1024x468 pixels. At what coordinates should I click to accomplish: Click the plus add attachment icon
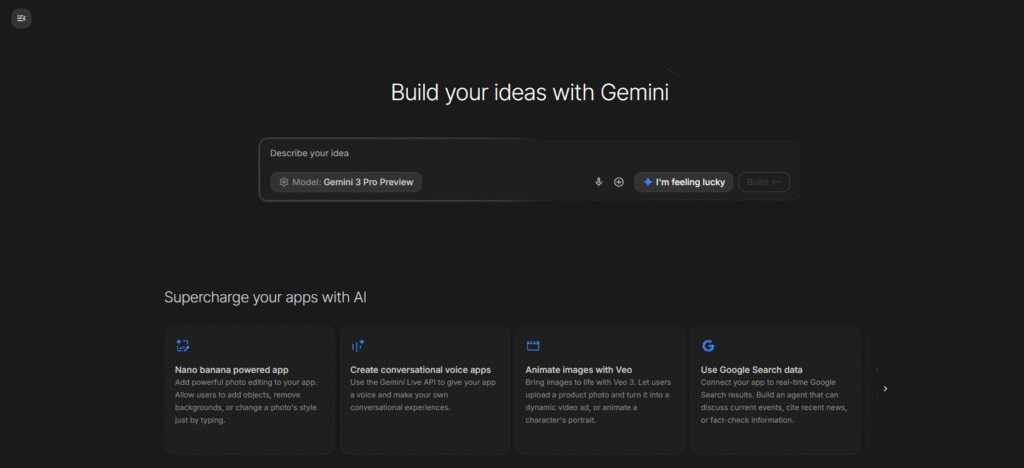tap(619, 182)
